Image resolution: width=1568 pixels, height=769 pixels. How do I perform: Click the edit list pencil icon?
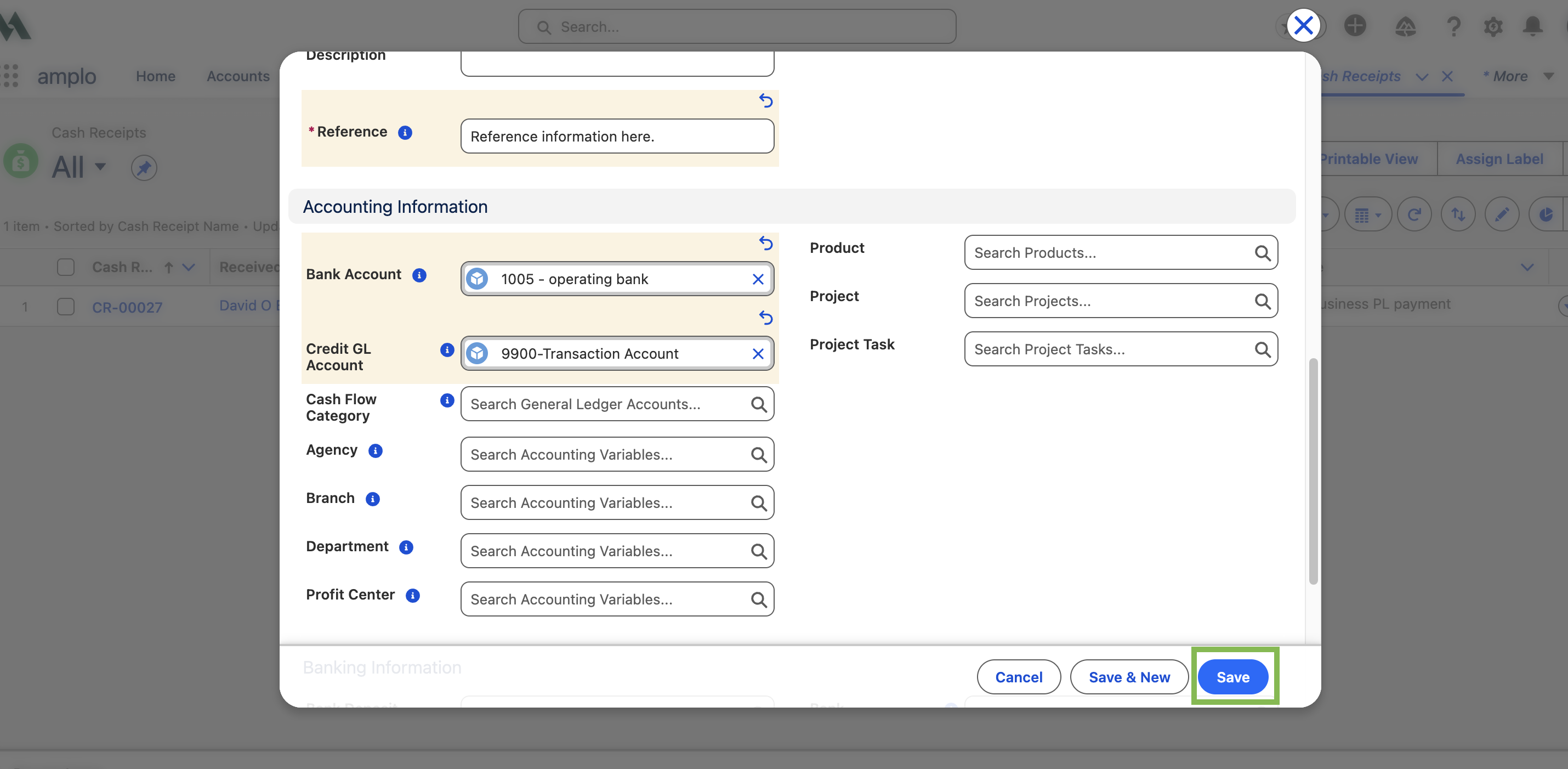pyautogui.click(x=1502, y=214)
